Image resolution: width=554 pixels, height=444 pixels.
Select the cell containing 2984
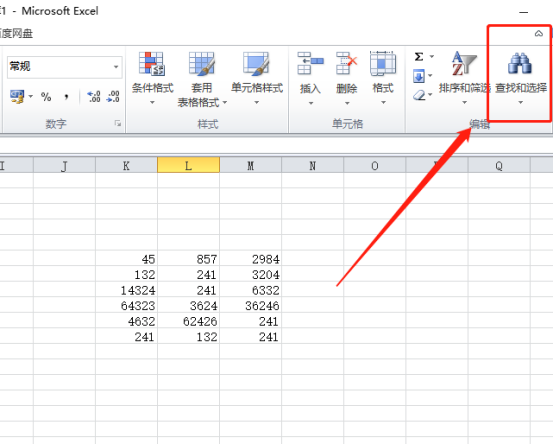click(x=251, y=259)
